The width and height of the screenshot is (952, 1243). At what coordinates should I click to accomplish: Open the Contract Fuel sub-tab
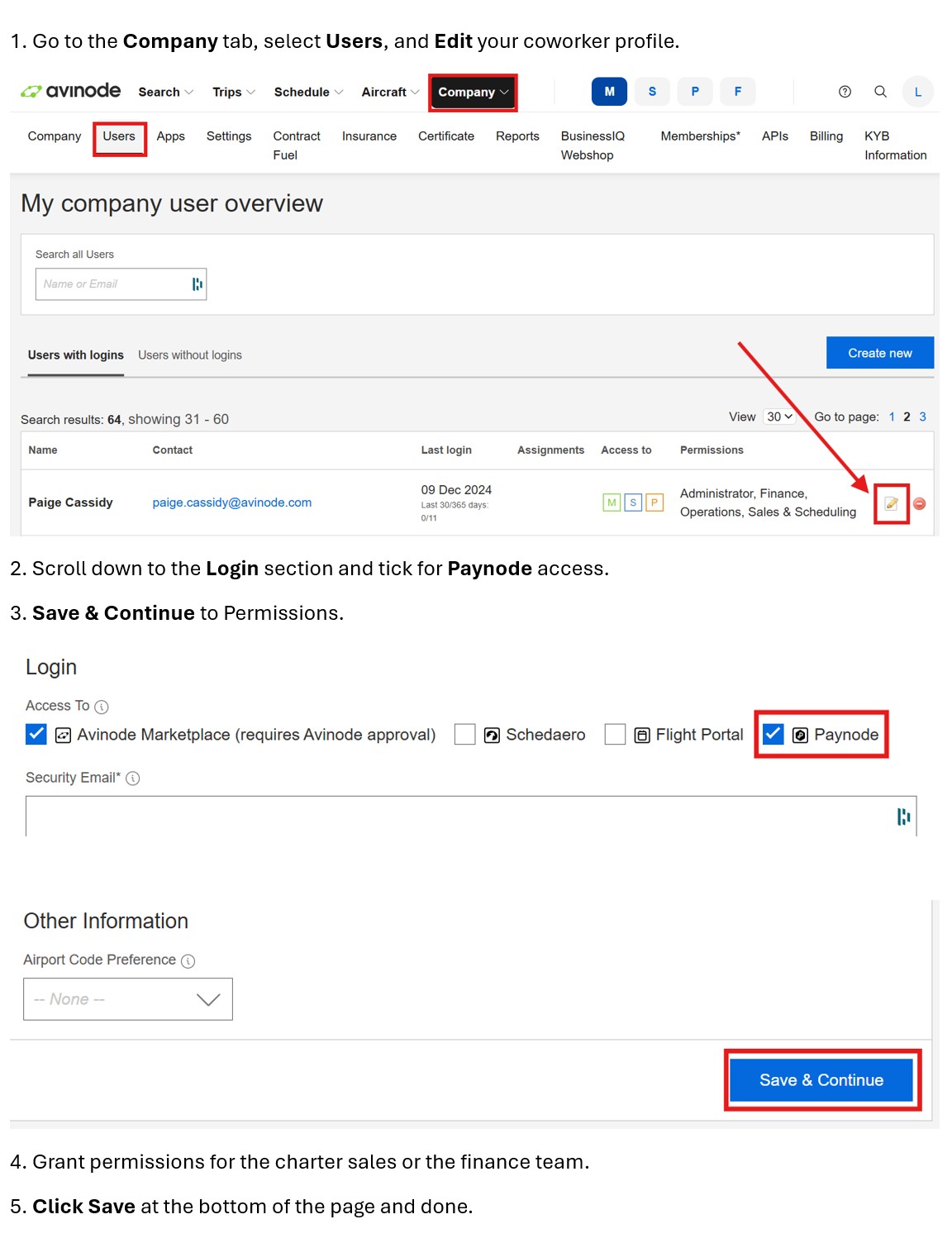click(x=297, y=145)
